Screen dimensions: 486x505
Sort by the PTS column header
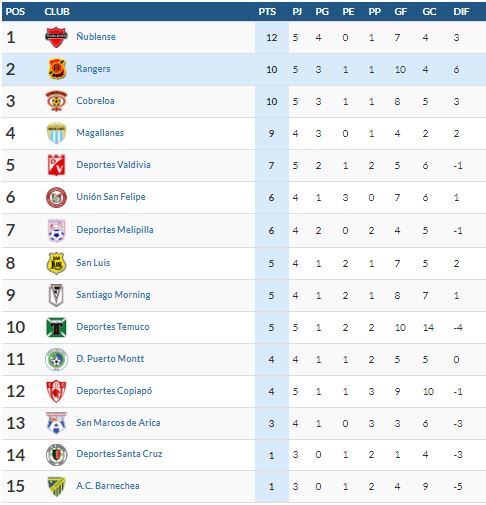click(267, 12)
